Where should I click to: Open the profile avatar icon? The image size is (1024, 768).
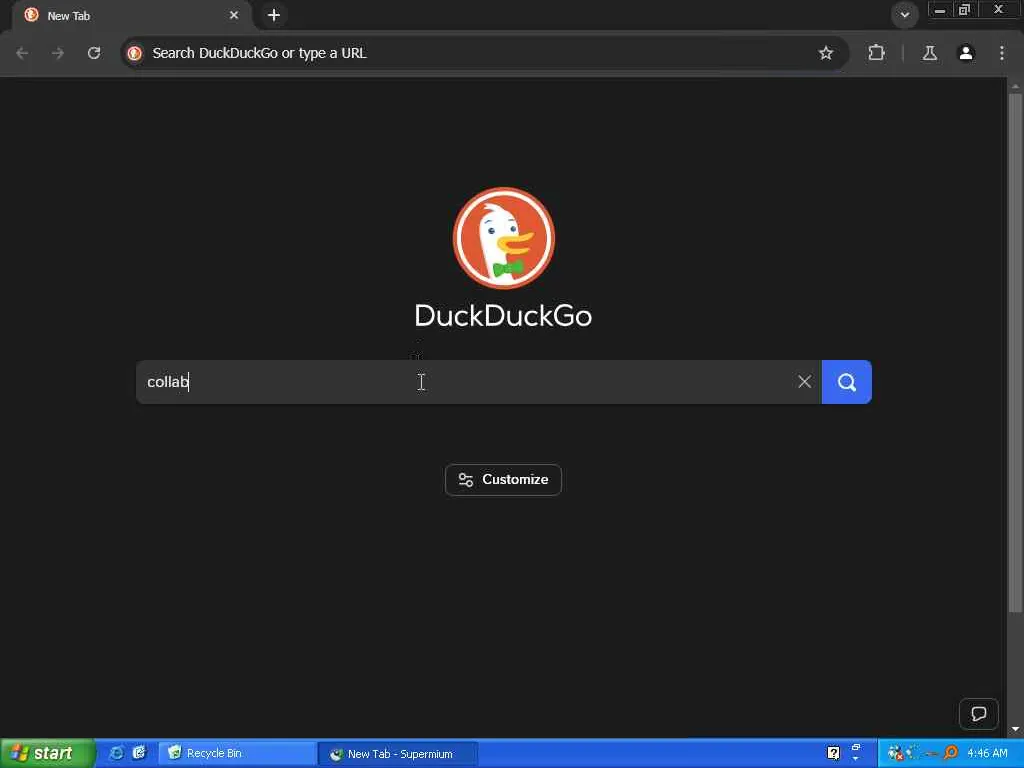coord(966,53)
